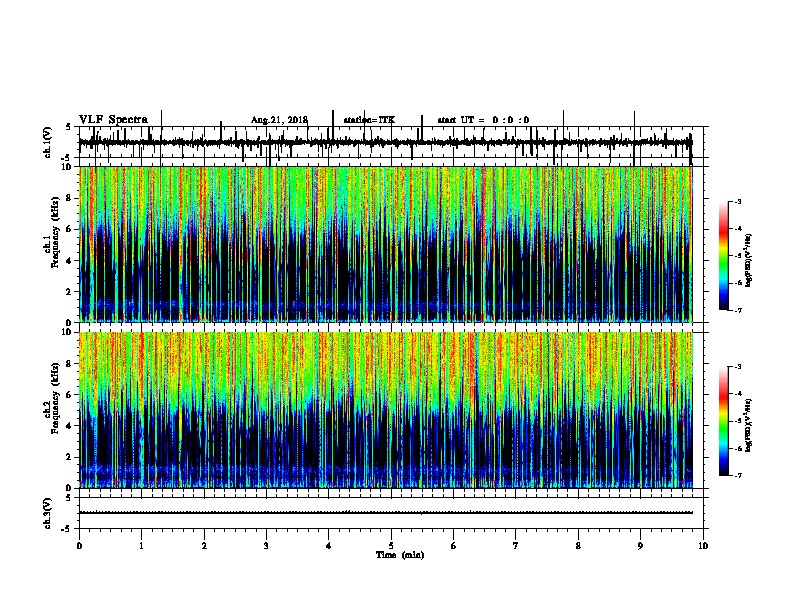Click the 'ch.1(V)' waveform axis label
792x612 pixels.
[x=47, y=142]
